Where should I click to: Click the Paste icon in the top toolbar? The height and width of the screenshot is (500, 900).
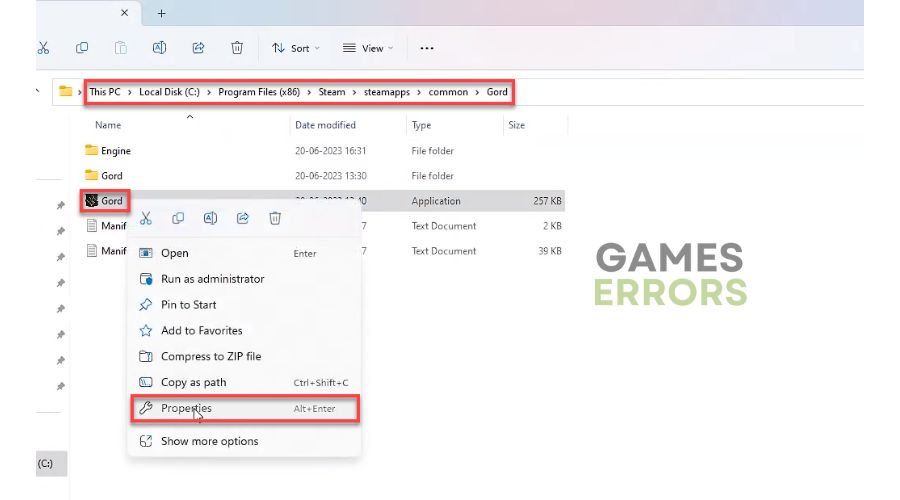tap(121, 48)
